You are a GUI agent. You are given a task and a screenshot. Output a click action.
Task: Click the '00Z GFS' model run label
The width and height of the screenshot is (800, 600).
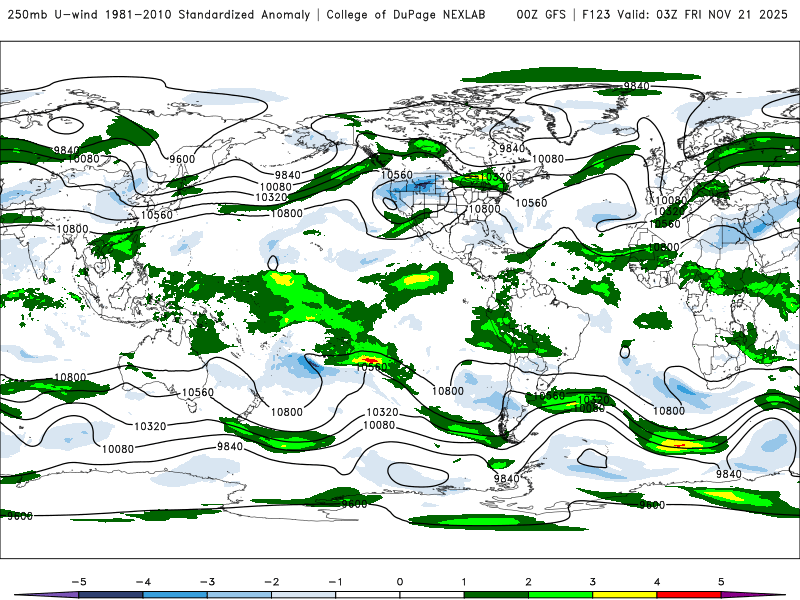tap(541, 15)
